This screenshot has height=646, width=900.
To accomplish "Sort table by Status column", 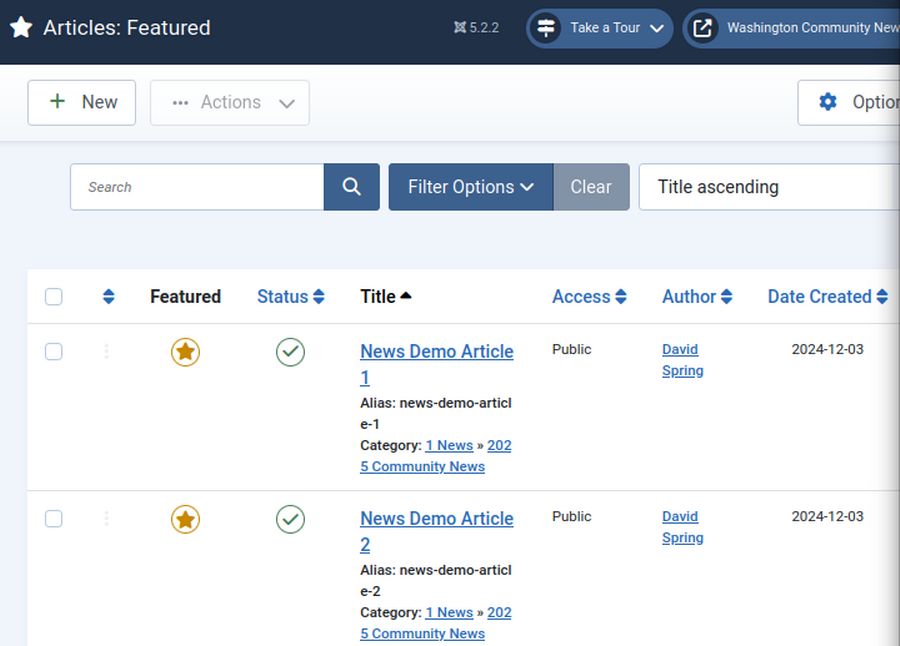I will [x=290, y=297].
